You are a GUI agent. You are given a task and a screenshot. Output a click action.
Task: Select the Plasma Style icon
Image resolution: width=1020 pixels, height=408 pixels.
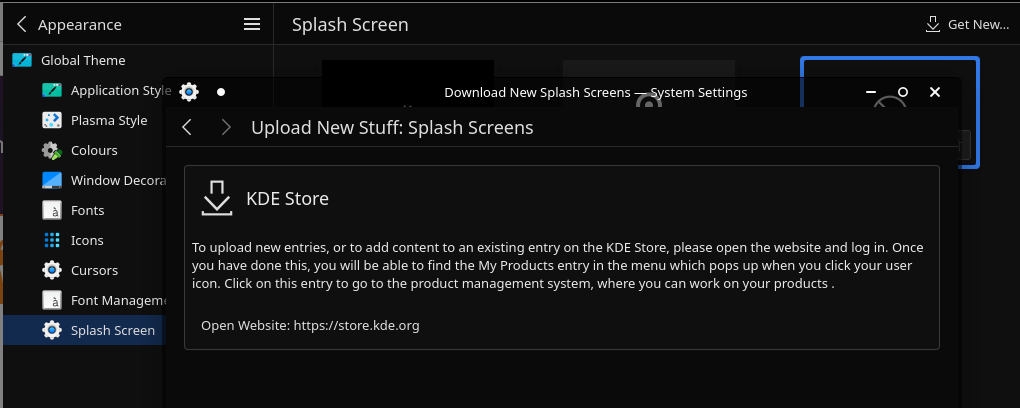[51, 120]
